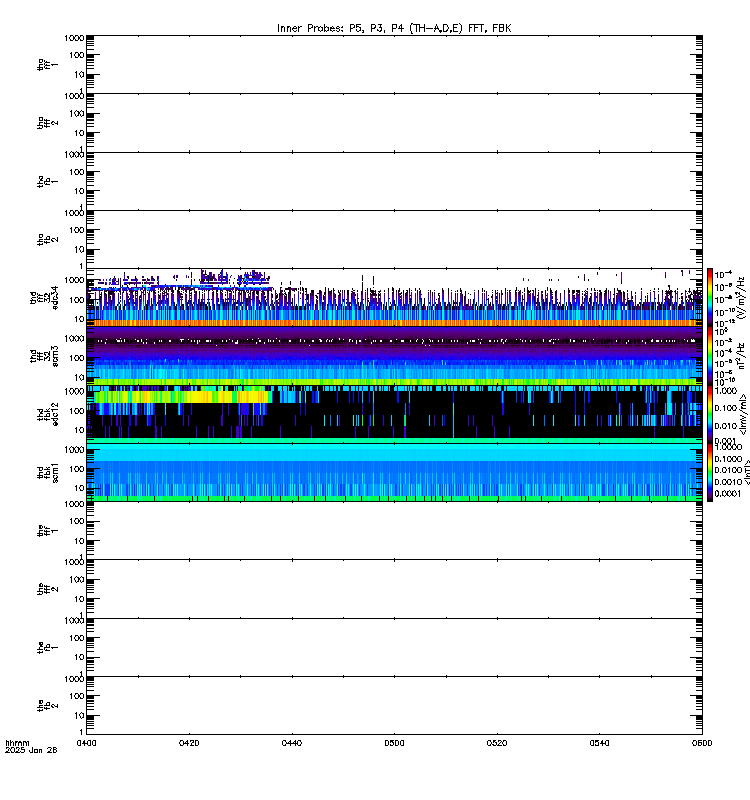Click the 1000 y-tick of the 'tha ff 1' panel
750x800 pixels.
click(x=74, y=38)
